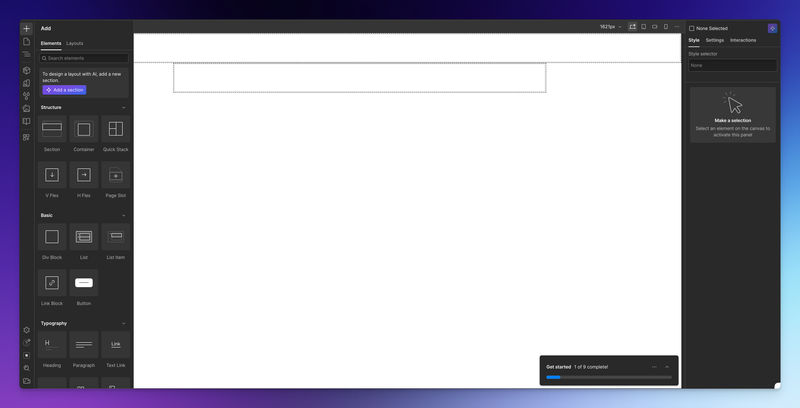Viewport: 800px width, 408px height.
Task: Open the Navigator layers icon
Action: [x=27, y=54]
